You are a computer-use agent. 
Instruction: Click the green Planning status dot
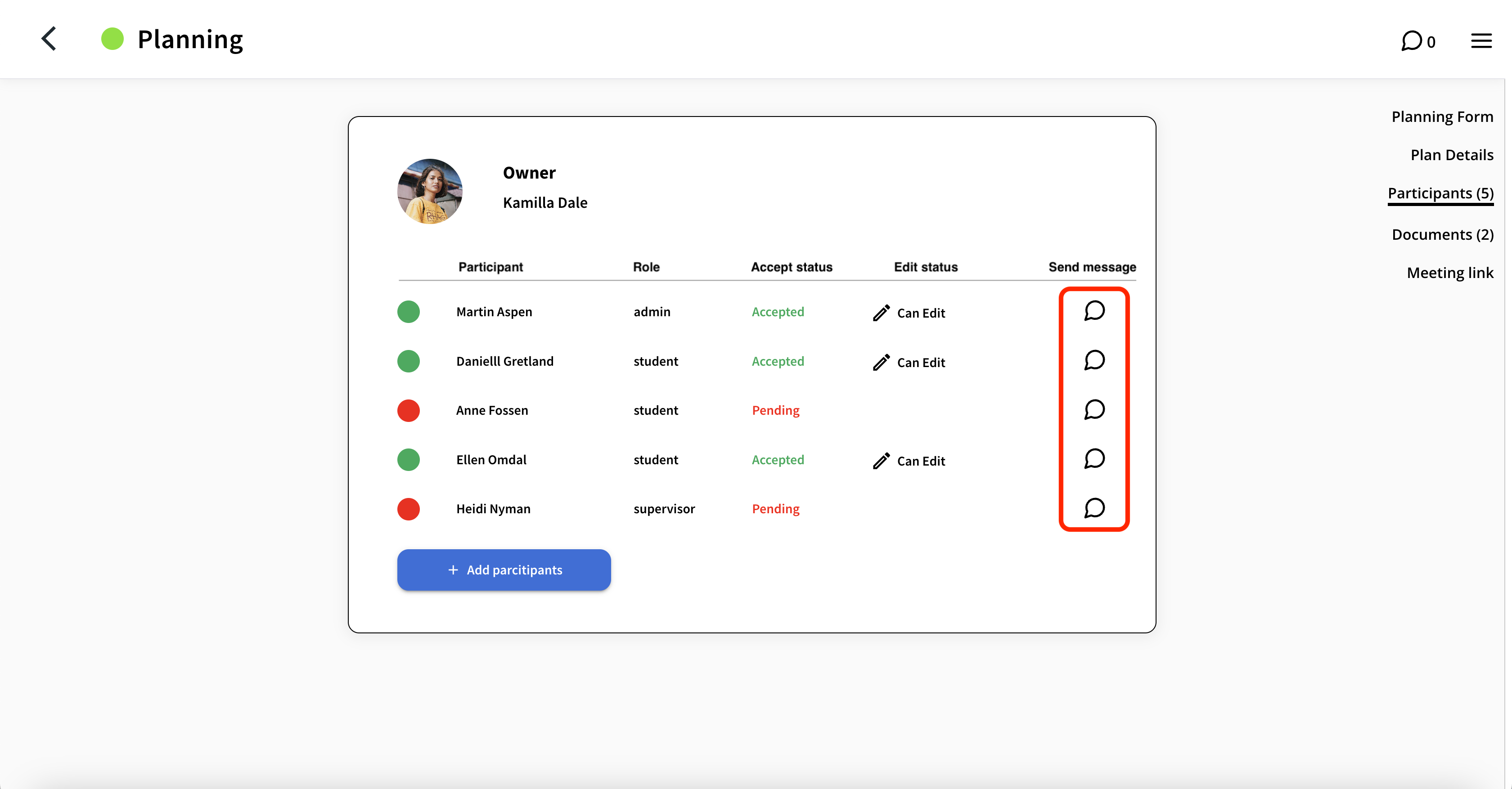(x=112, y=39)
